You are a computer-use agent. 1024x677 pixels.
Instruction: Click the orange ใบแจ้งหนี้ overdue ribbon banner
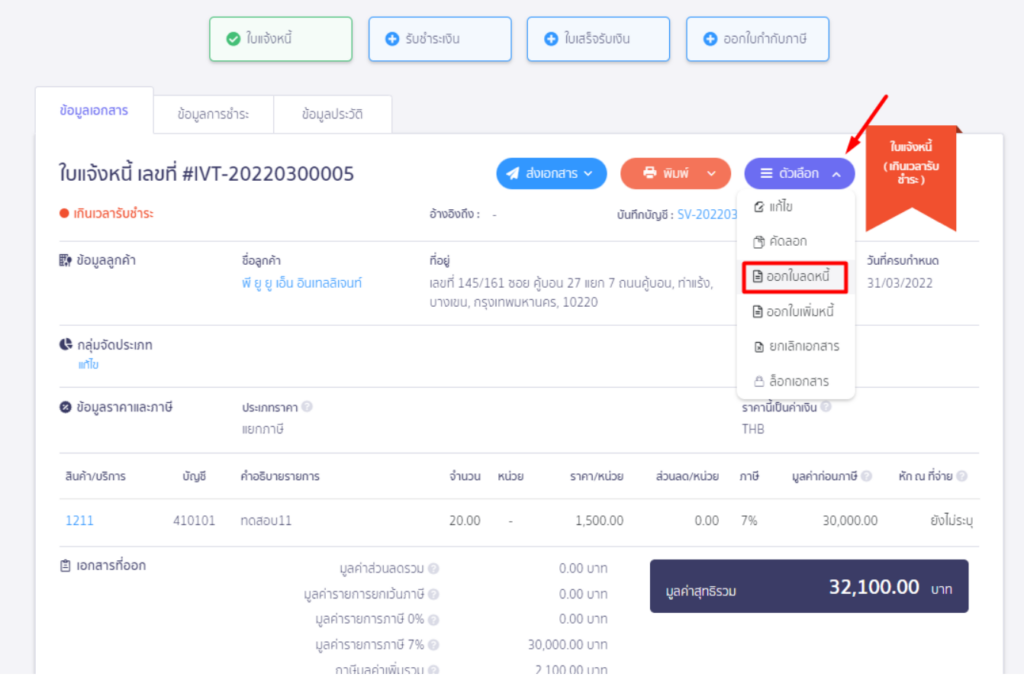911,176
